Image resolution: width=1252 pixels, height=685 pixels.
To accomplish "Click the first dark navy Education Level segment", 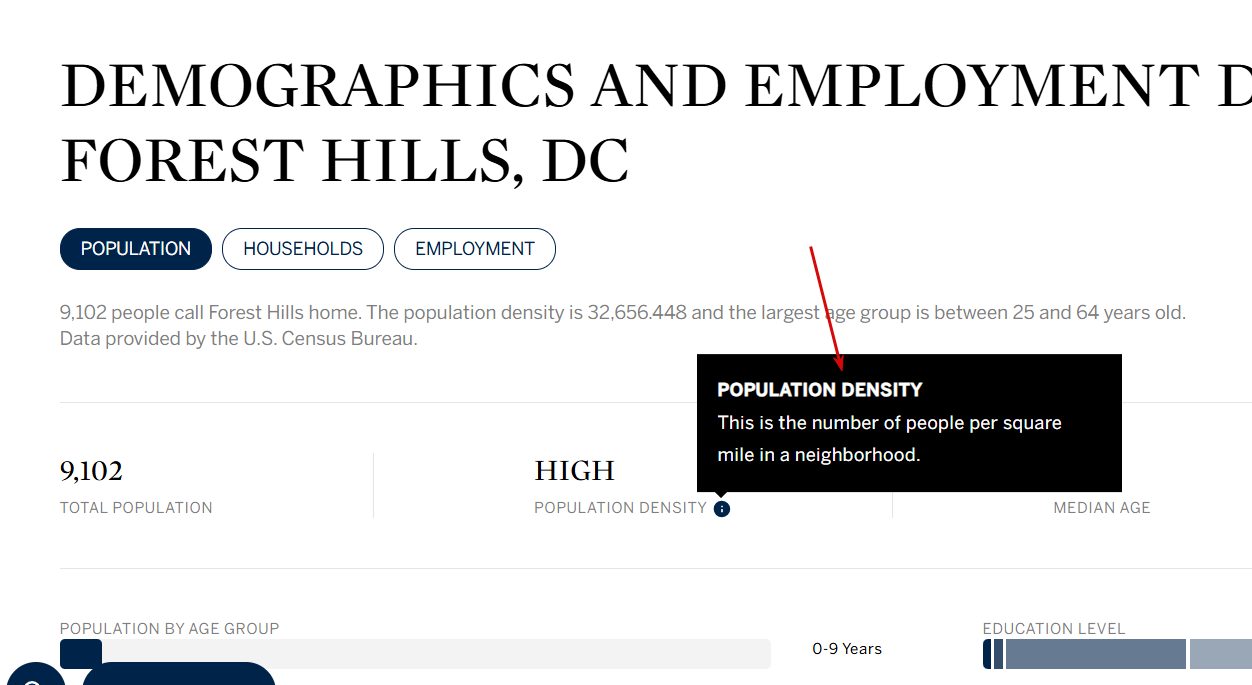I will 987,654.
